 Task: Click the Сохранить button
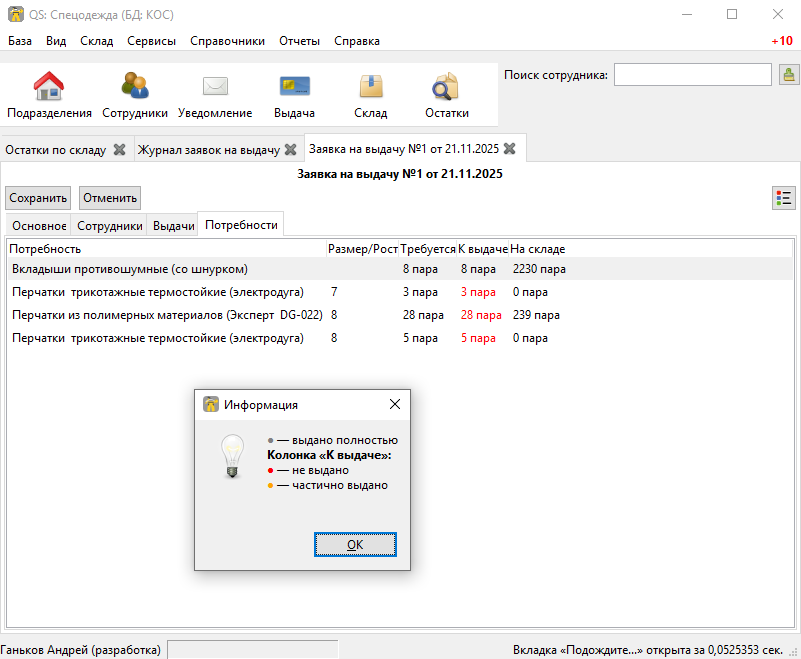[38, 198]
